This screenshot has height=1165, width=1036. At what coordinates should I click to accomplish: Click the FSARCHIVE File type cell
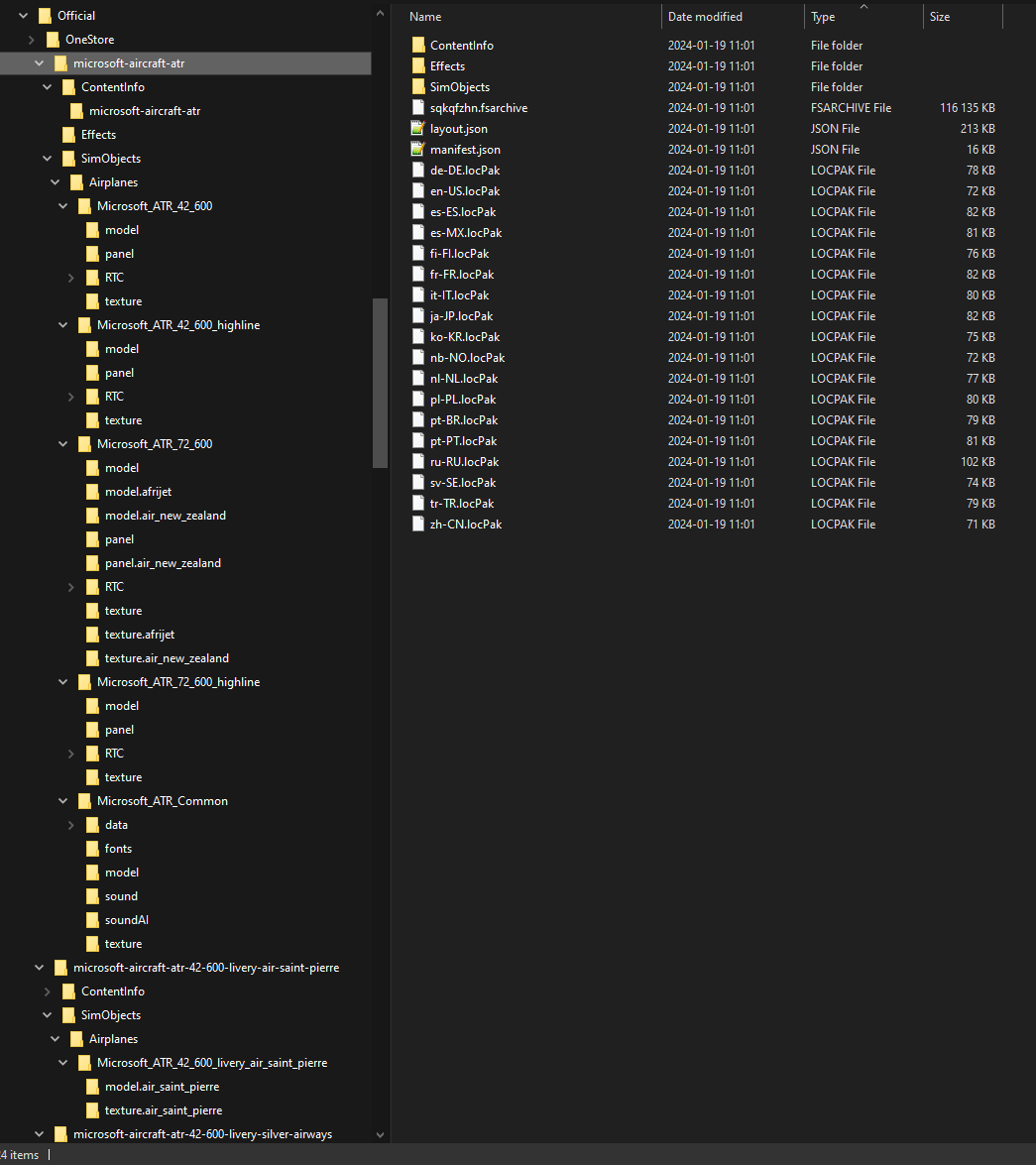[851, 108]
